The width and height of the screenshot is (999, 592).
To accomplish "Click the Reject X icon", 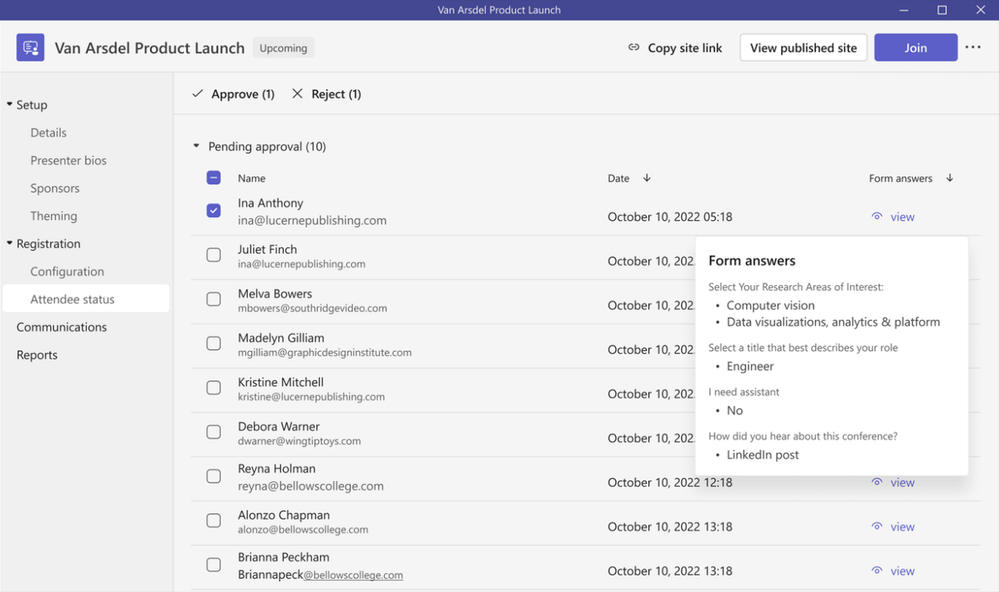I will (297, 94).
